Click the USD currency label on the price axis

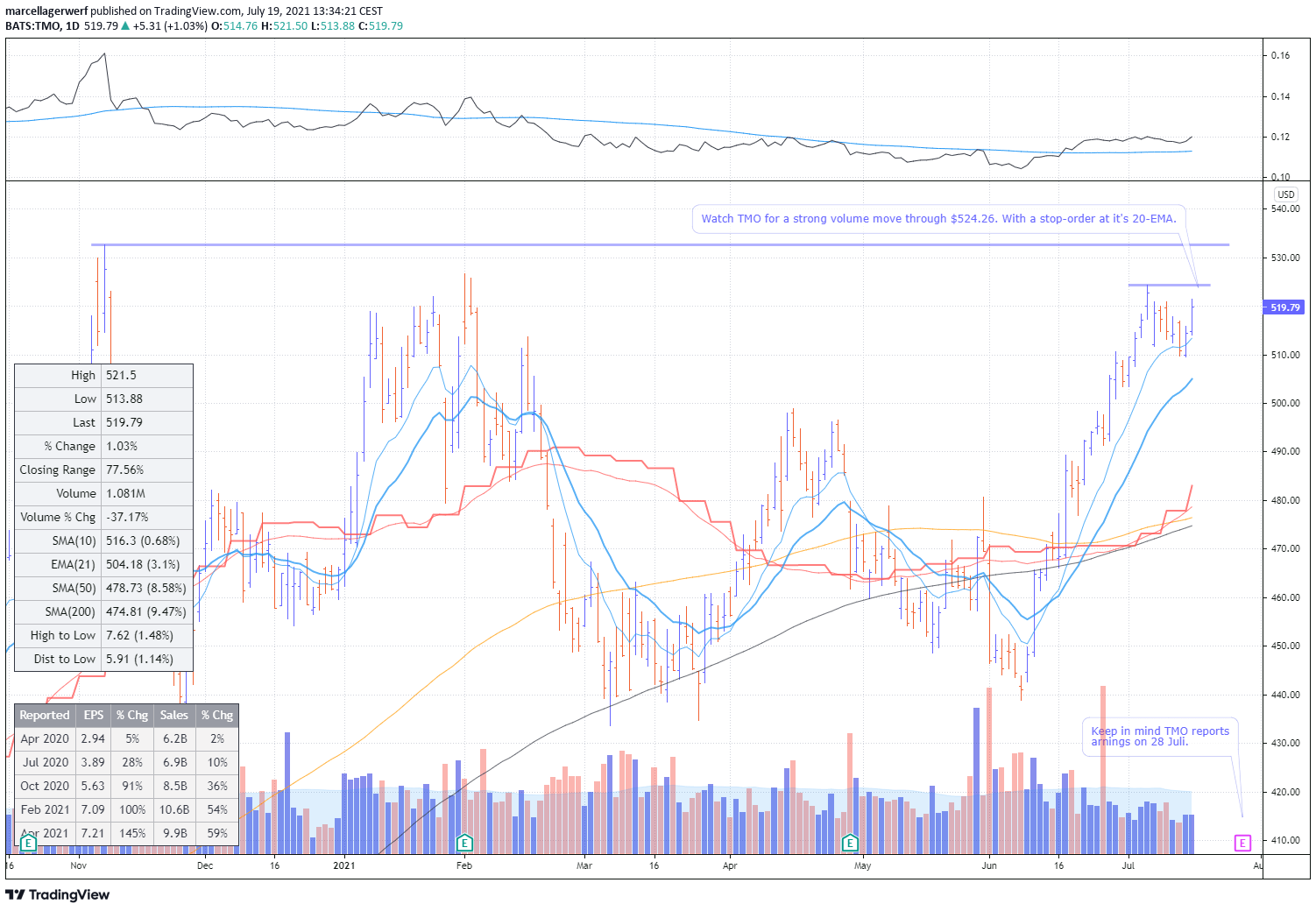tap(1285, 194)
